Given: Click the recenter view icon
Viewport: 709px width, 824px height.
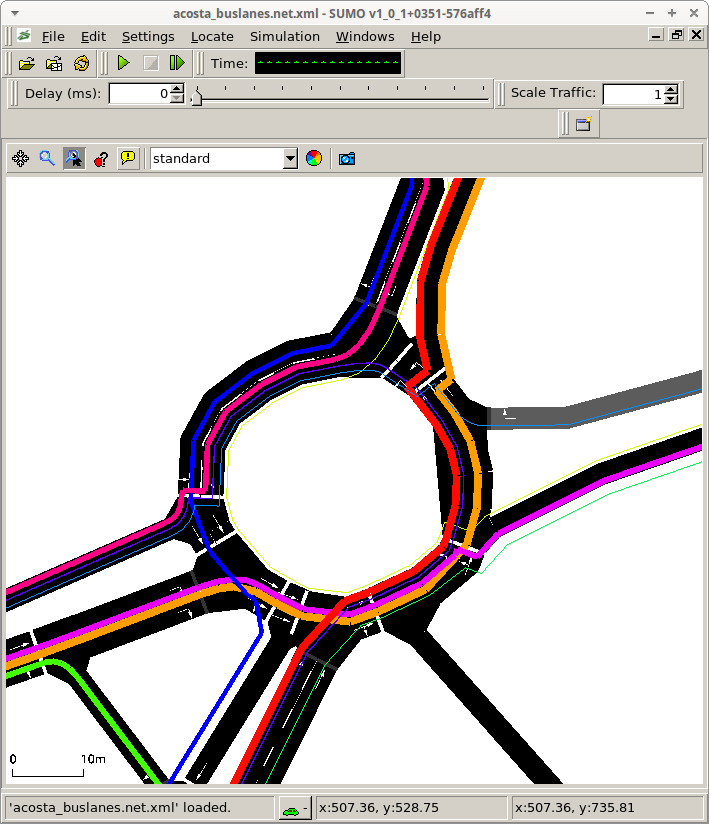Looking at the screenshot, I should click(20, 158).
